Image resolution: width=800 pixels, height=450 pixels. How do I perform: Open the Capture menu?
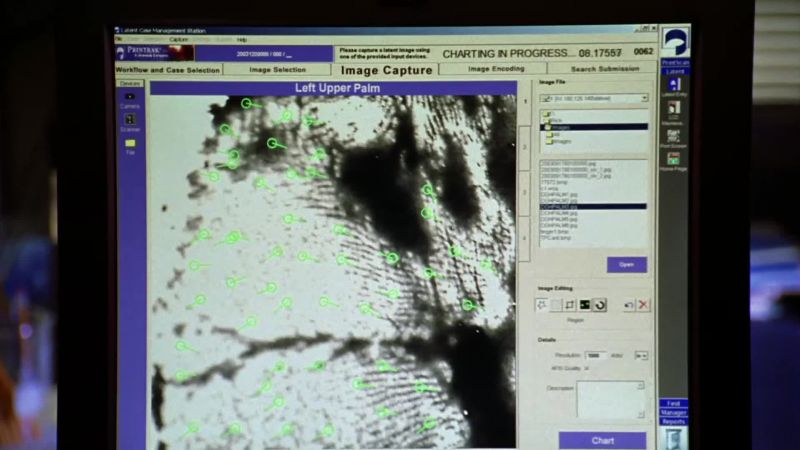(179, 39)
